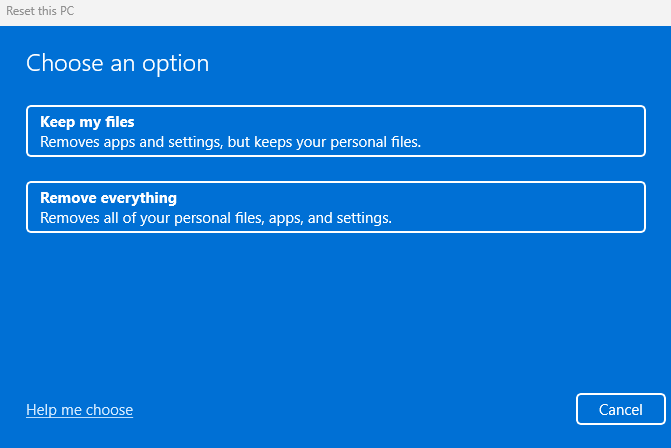Click the underlined help link at bottom left
671x448 pixels.
tap(79, 410)
